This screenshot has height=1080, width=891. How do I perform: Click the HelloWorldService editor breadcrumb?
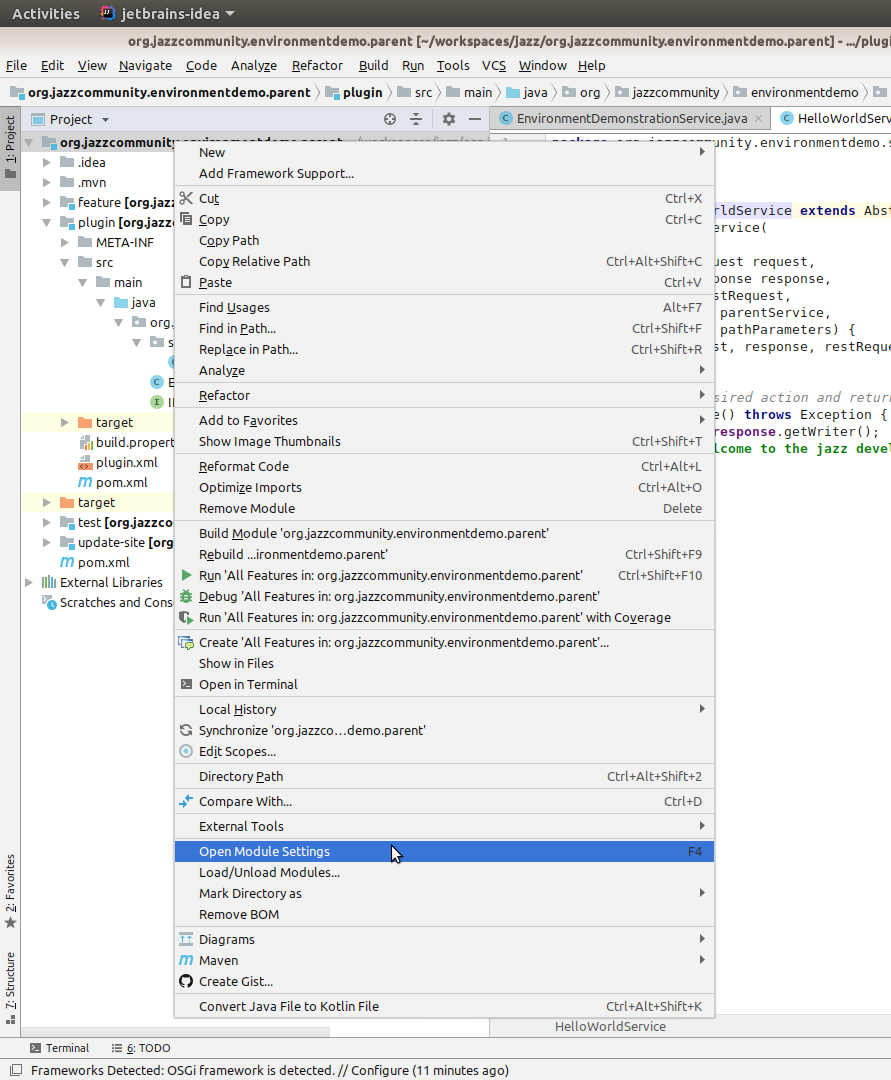(610, 1026)
